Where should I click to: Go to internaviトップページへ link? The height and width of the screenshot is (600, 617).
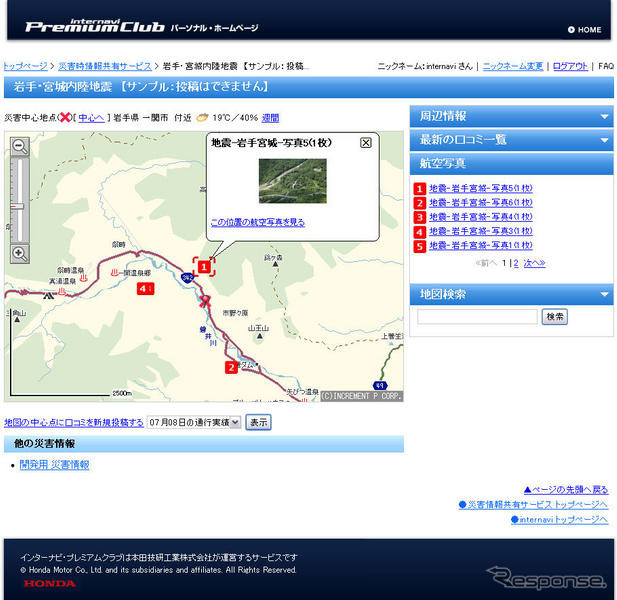(x=559, y=520)
